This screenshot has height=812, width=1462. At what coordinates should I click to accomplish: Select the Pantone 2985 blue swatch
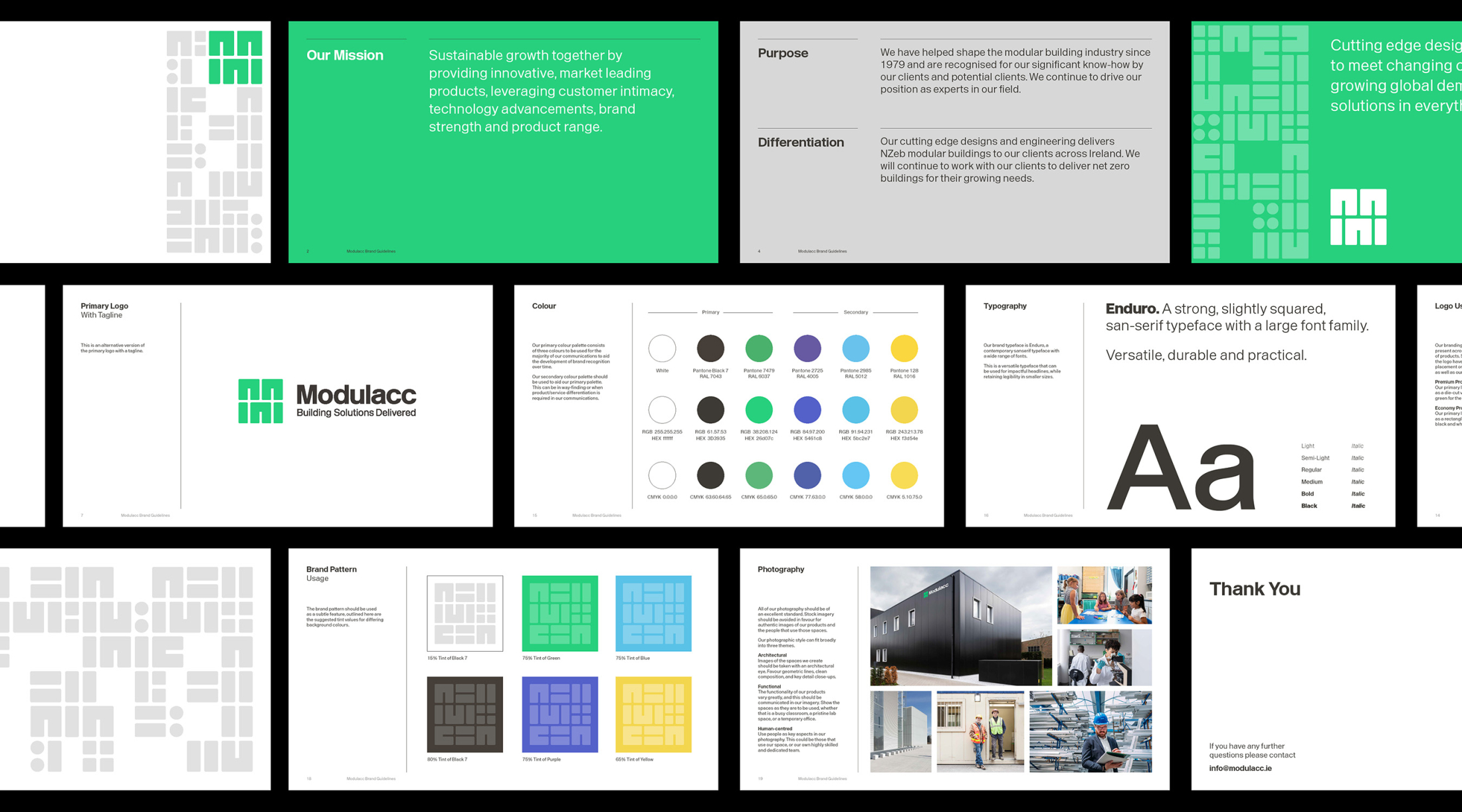pos(856,348)
